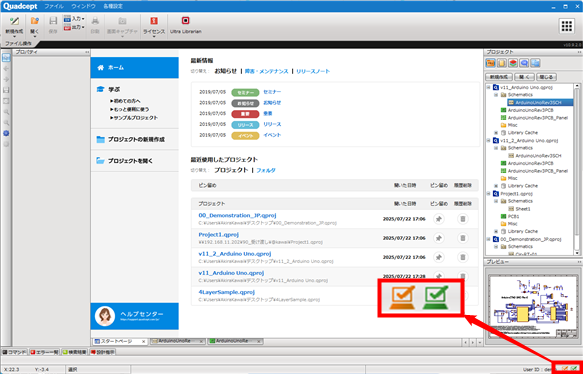Click the X:22.3 coordinate in status bar

point(12,370)
